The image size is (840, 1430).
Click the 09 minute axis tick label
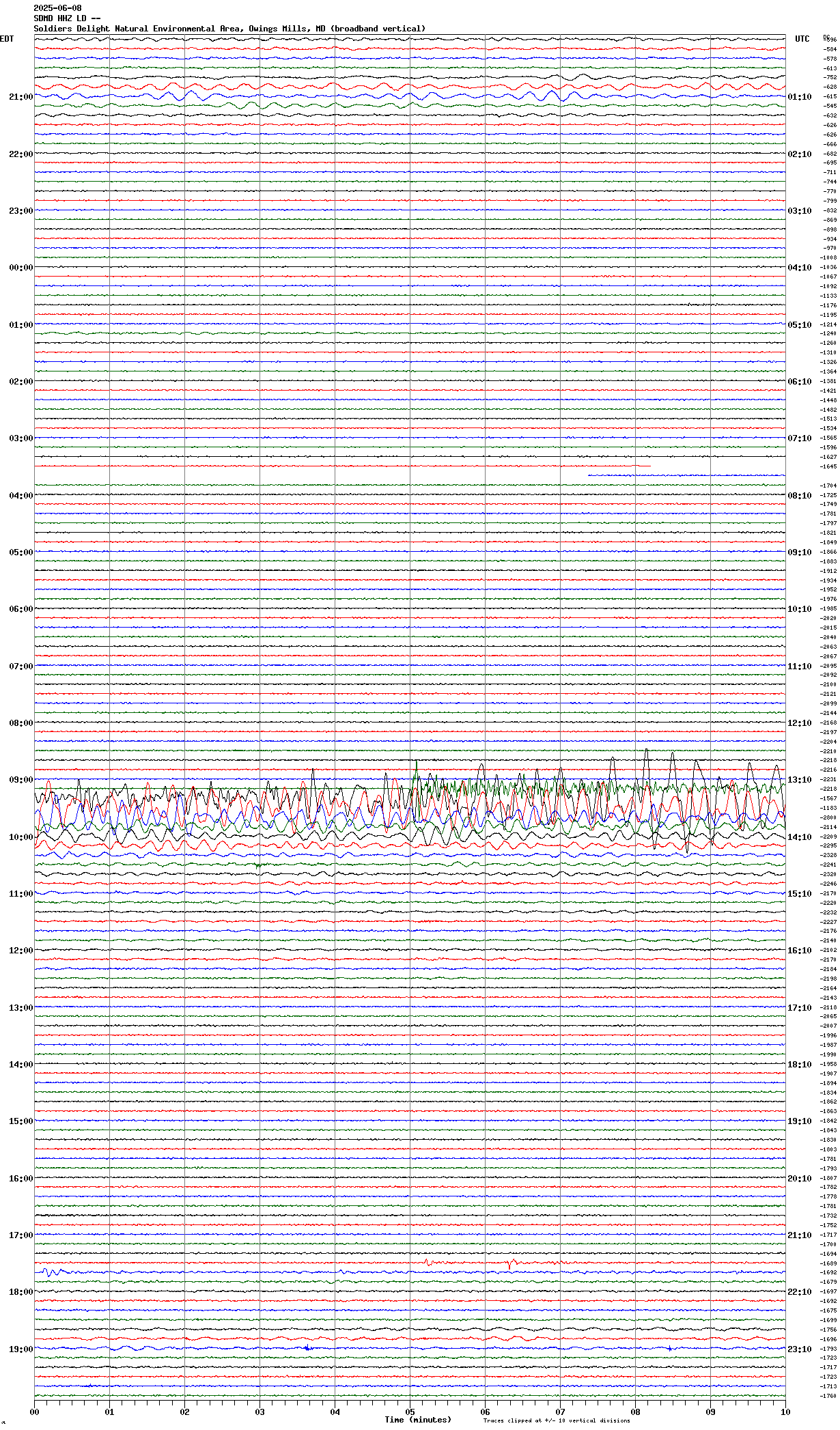710,1412
